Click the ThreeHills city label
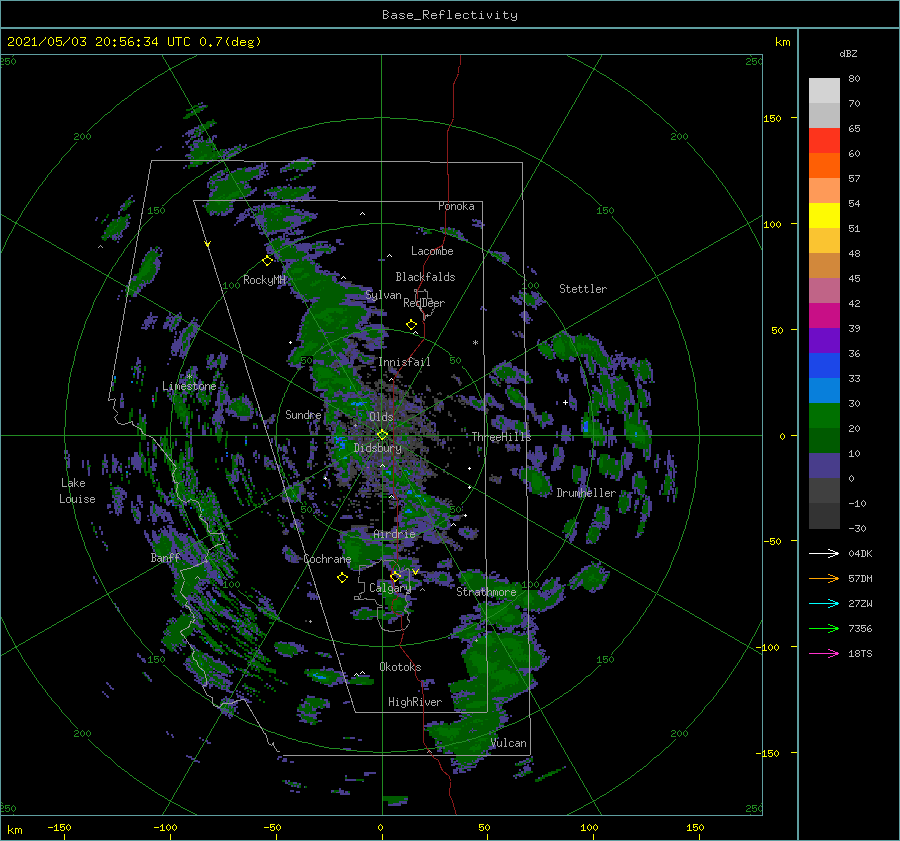The width and height of the screenshot is (900, 841). click(502, 437)
